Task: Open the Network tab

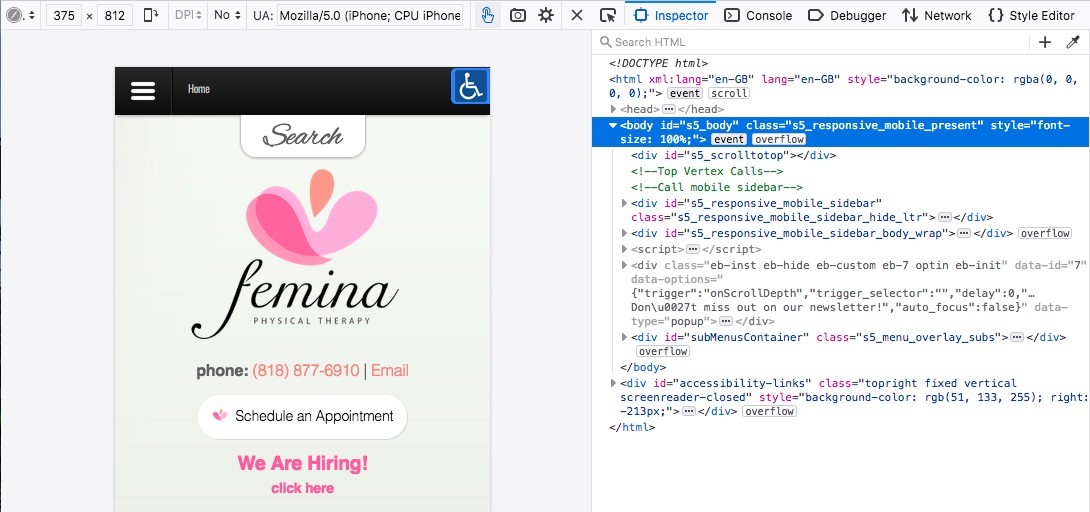Action: click(936, 15)
